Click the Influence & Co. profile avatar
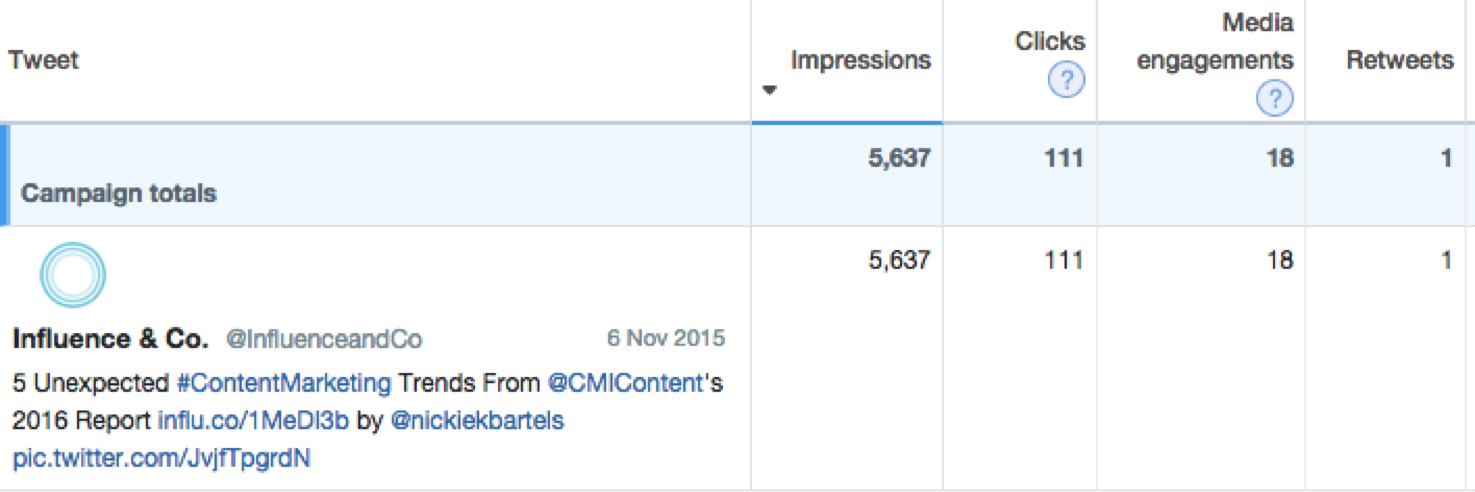 [x=73, y=275]
